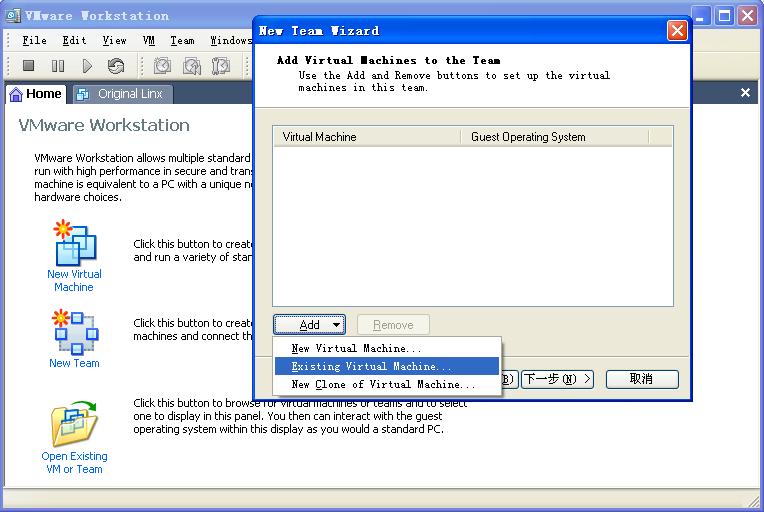Viewport: 764px width, 512px height.
Task: Click the 下一步 (N) next button
Action: tap(557, 379)
